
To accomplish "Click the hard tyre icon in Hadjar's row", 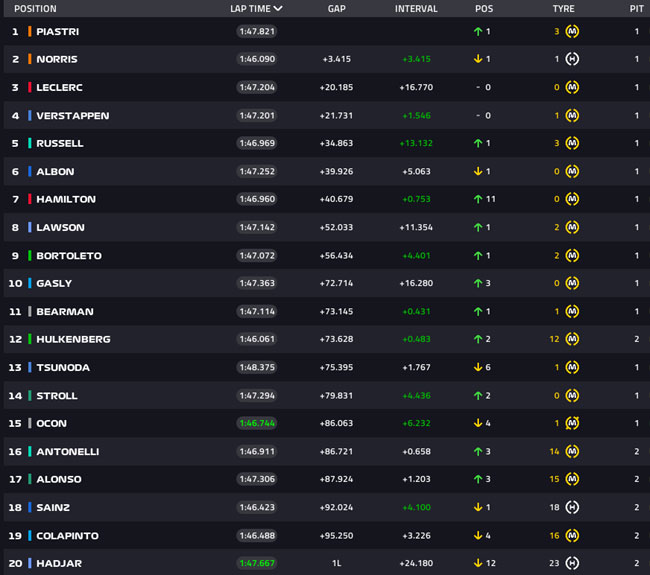I will [572, 563].
